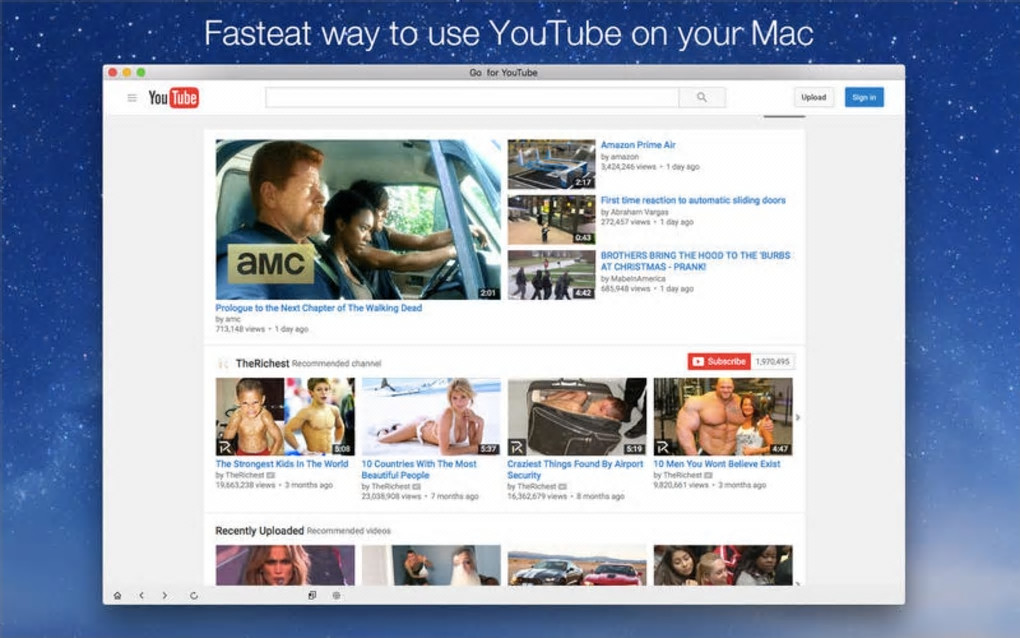
Task: Click 'by MabelnAmerica' channel name
Action: tap(633, 278)
